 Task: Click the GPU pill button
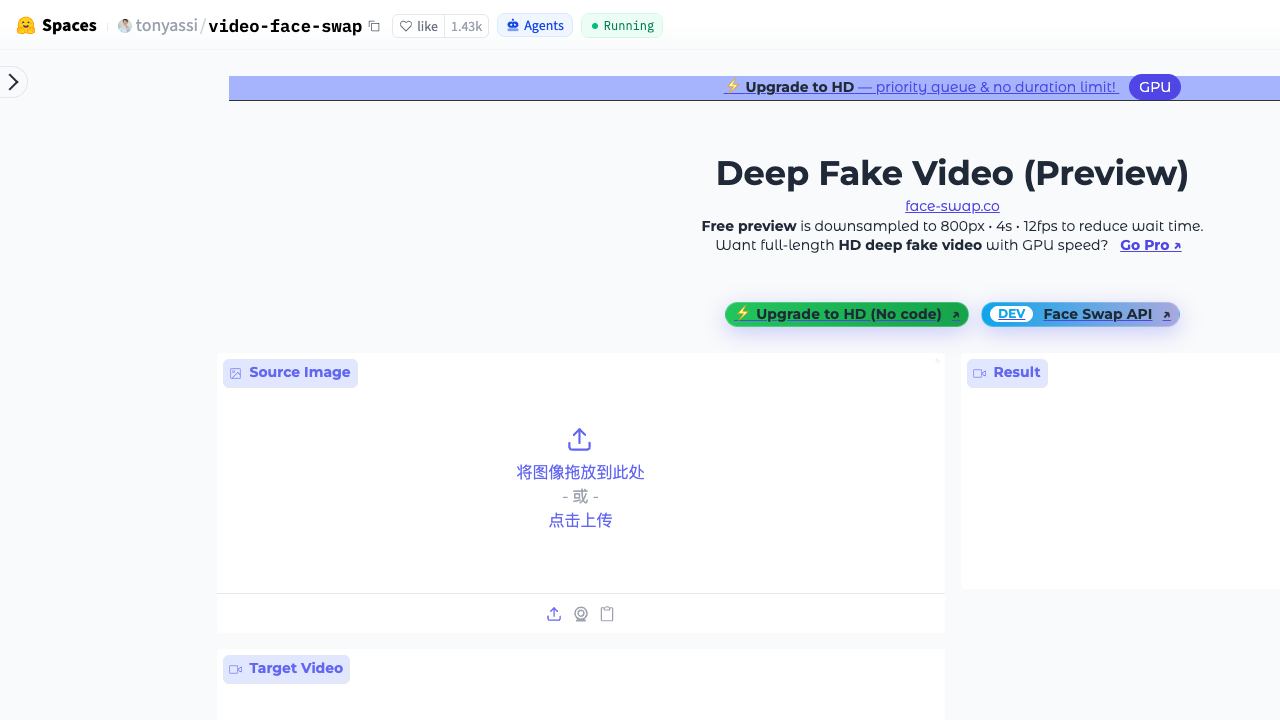pos(1155,87)
